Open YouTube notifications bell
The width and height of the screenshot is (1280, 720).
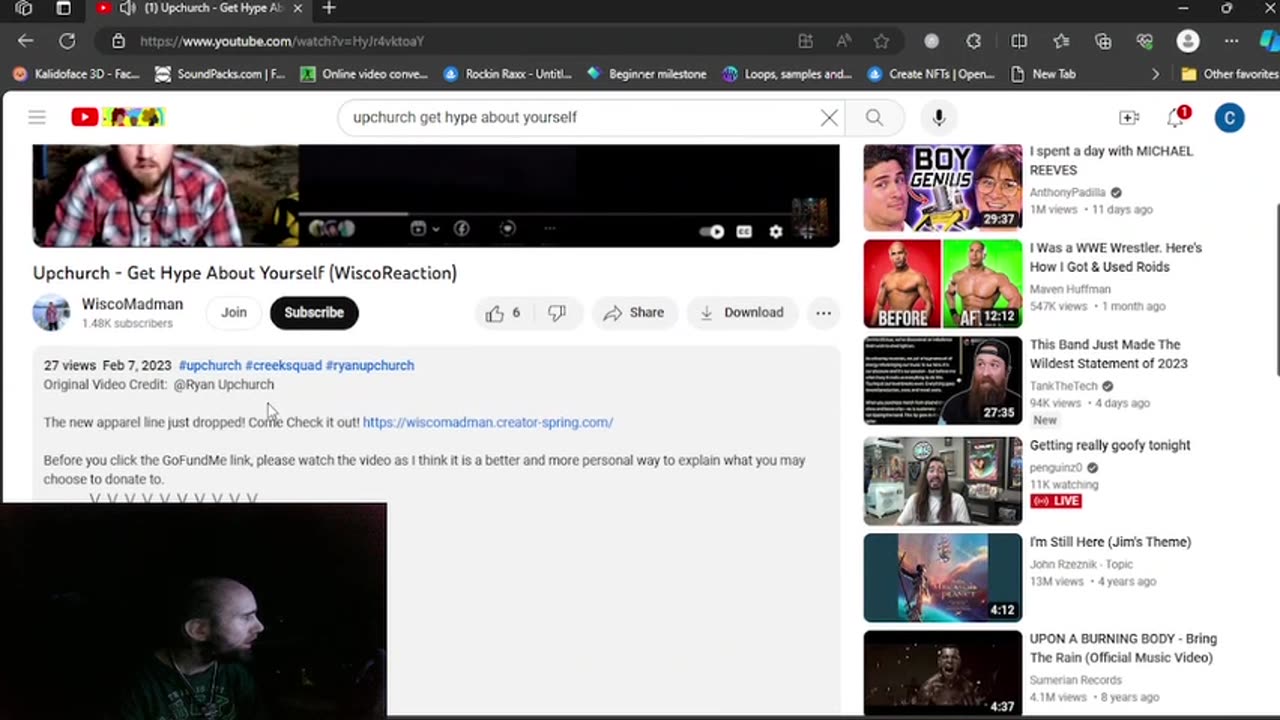(1177, 117)
